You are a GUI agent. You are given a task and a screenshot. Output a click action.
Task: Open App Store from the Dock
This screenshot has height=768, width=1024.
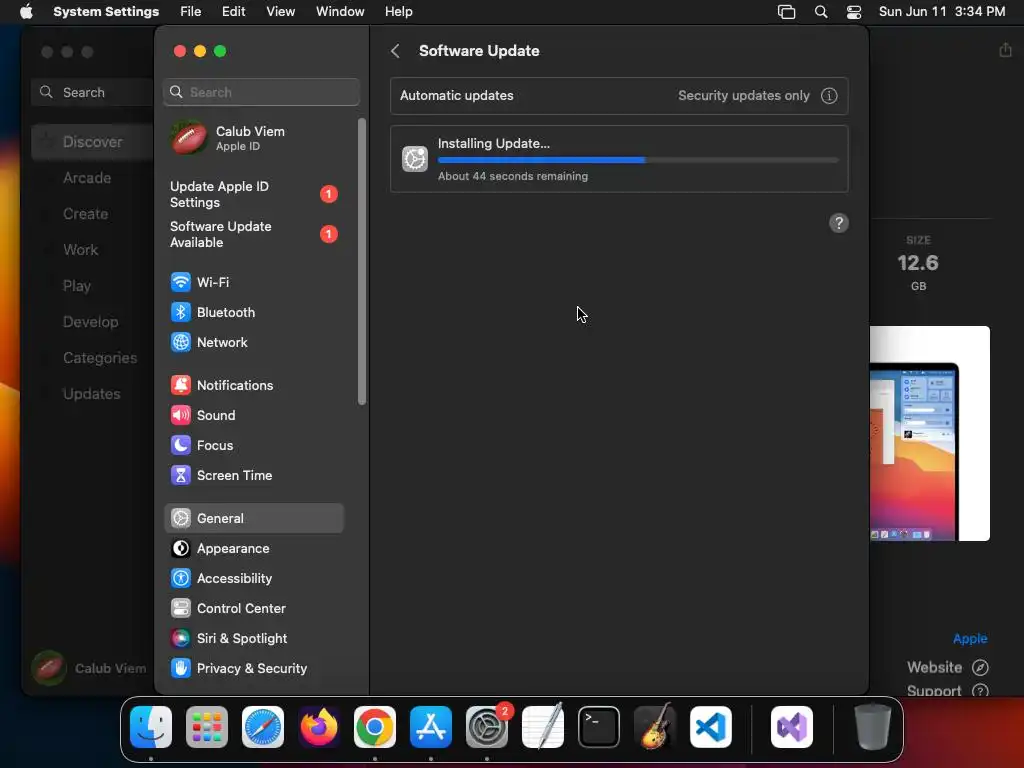click(x=431, y=727)
